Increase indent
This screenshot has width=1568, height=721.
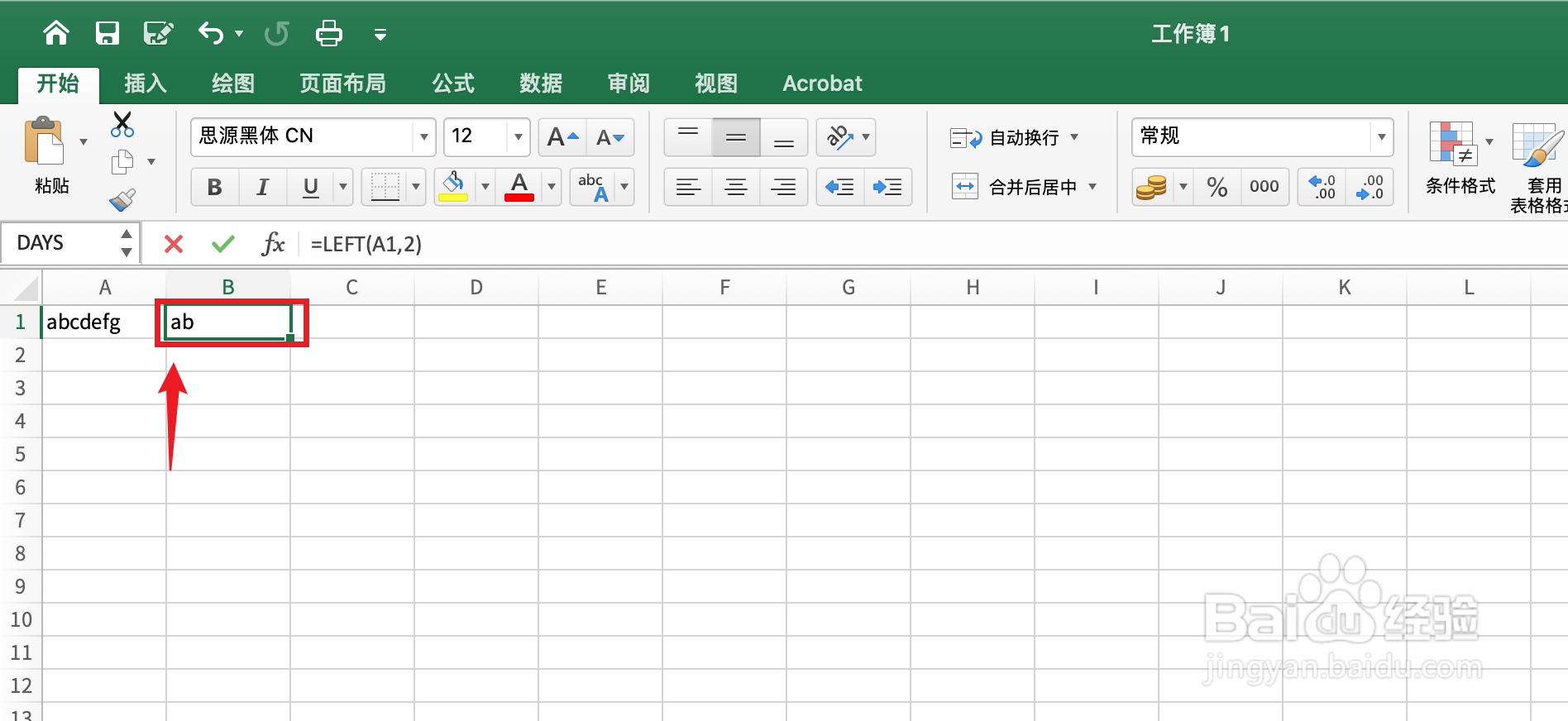pos(888,187)
